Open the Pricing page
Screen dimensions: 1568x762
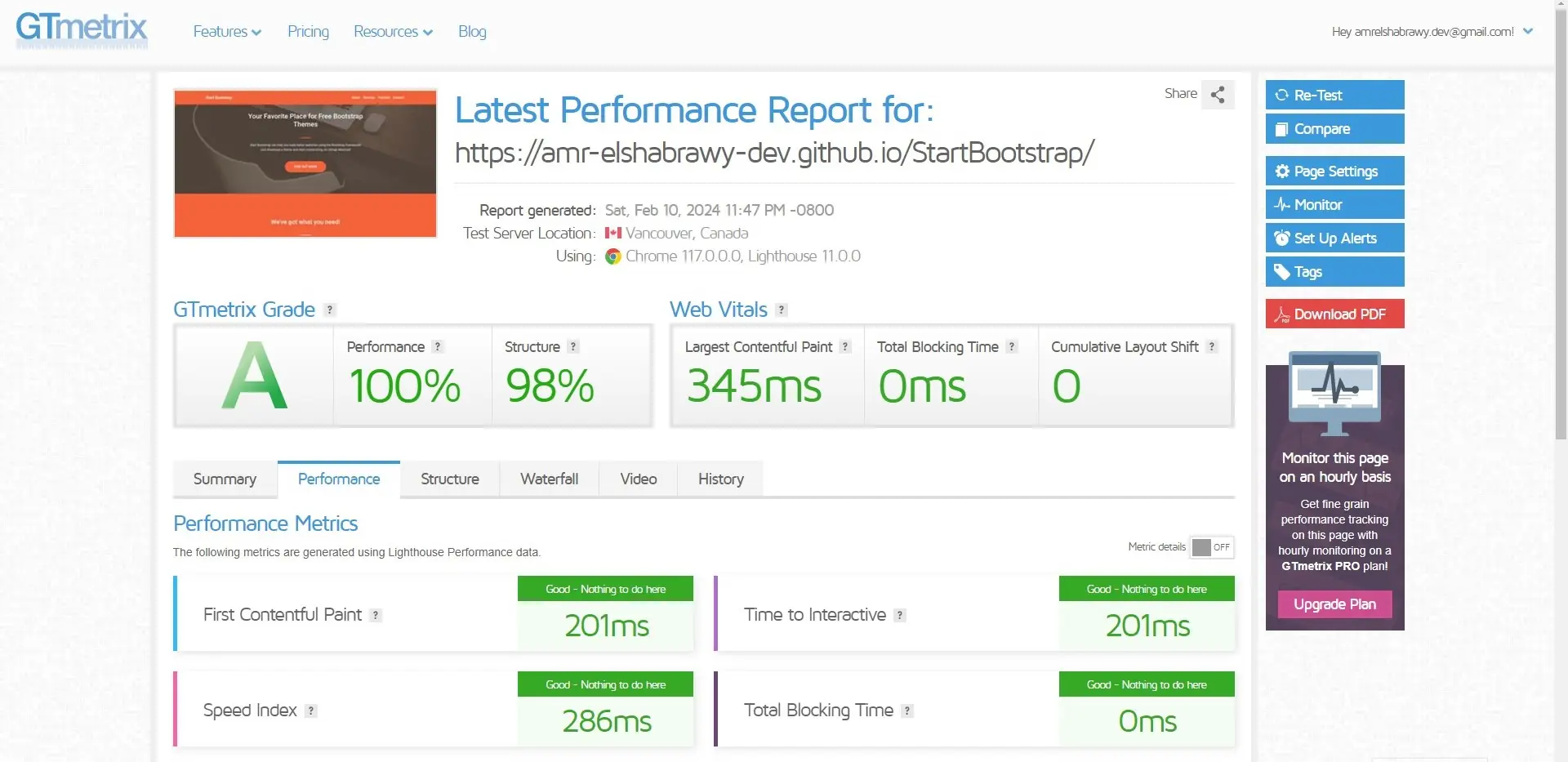[x=308, y=32]
